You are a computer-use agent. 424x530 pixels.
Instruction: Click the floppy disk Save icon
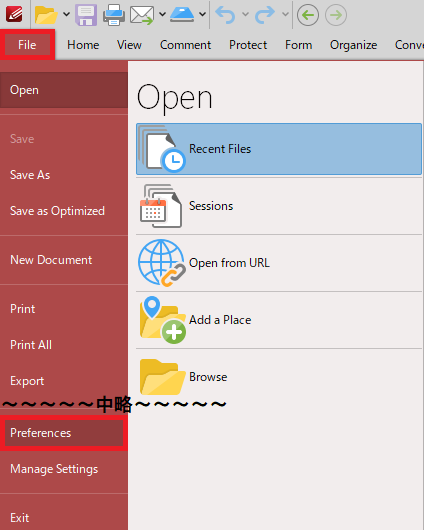(86, 15)
